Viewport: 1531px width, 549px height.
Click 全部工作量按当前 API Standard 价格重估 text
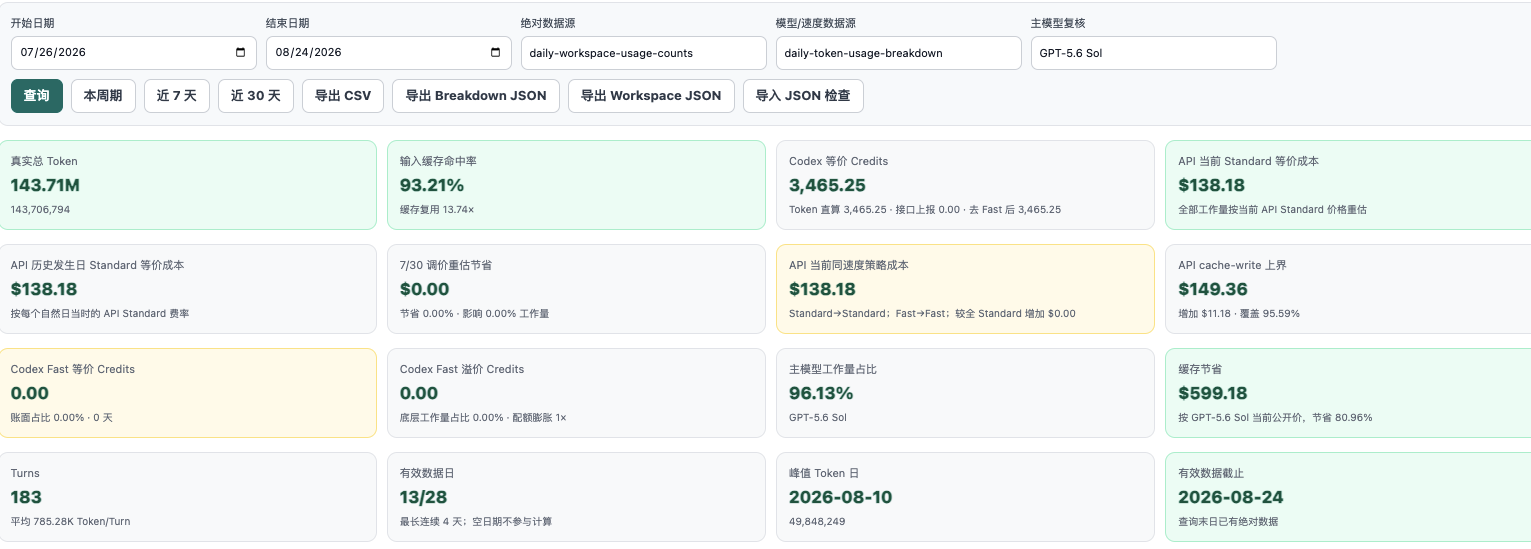[1272, 210]
